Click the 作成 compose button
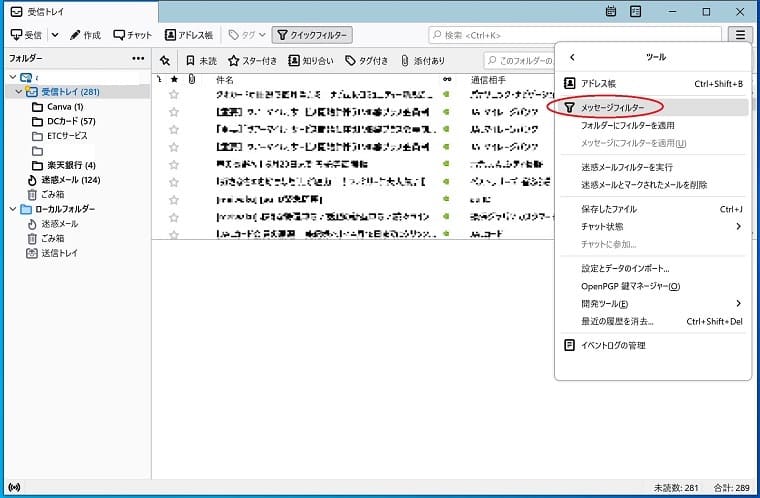The image size is (760, 498). pos(85,35)
